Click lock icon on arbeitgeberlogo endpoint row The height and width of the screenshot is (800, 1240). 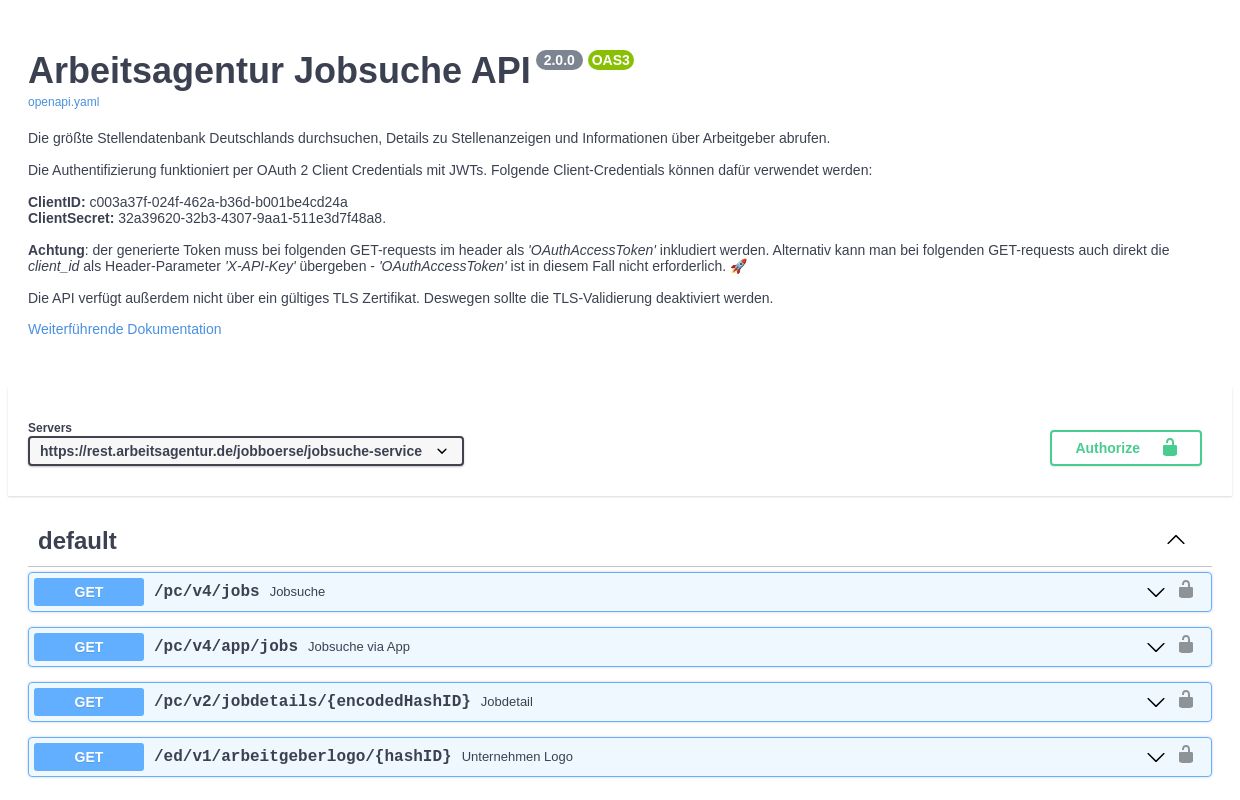[x=1186, y=755]
